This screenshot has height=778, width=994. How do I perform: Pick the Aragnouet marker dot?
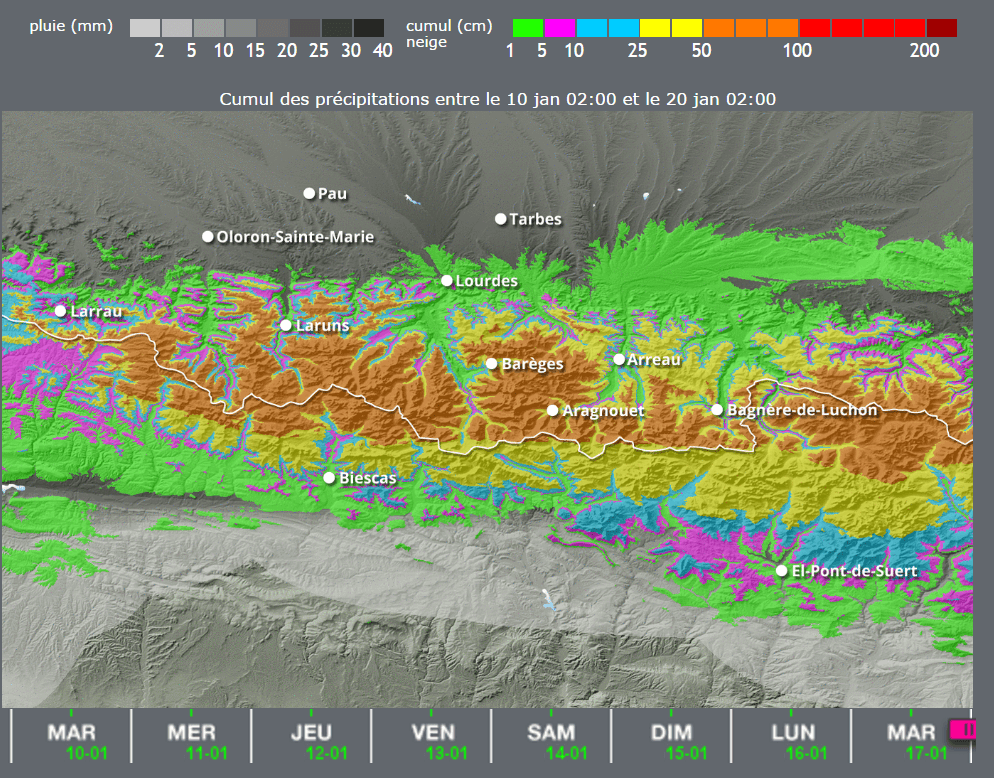553,411
